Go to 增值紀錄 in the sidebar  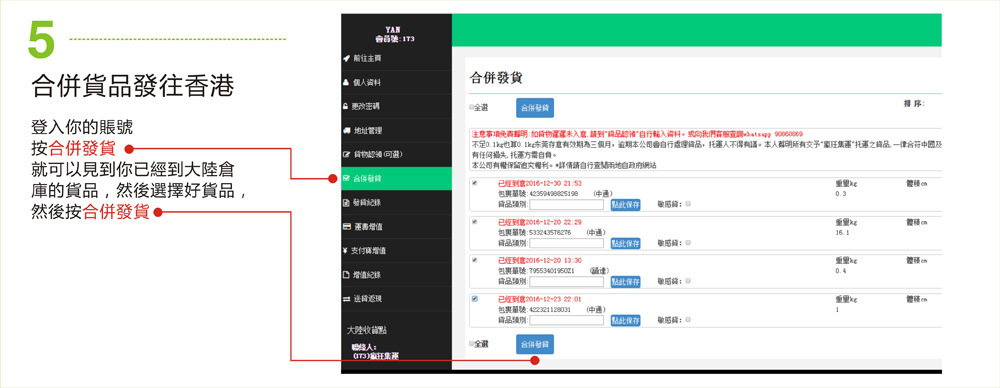click(396, 275)
